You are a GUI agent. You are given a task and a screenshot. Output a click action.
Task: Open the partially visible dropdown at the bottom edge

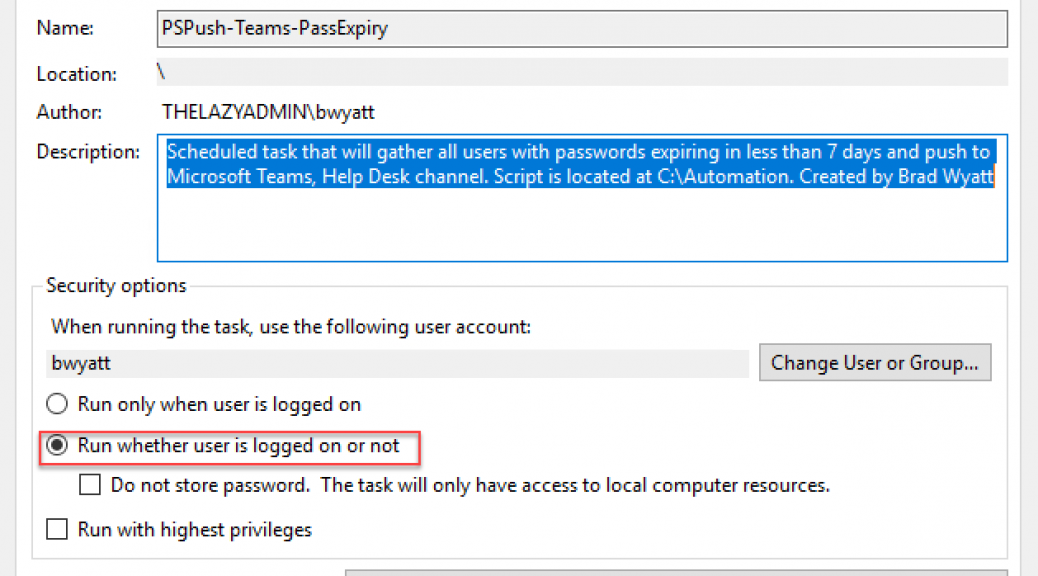point(676,572)
